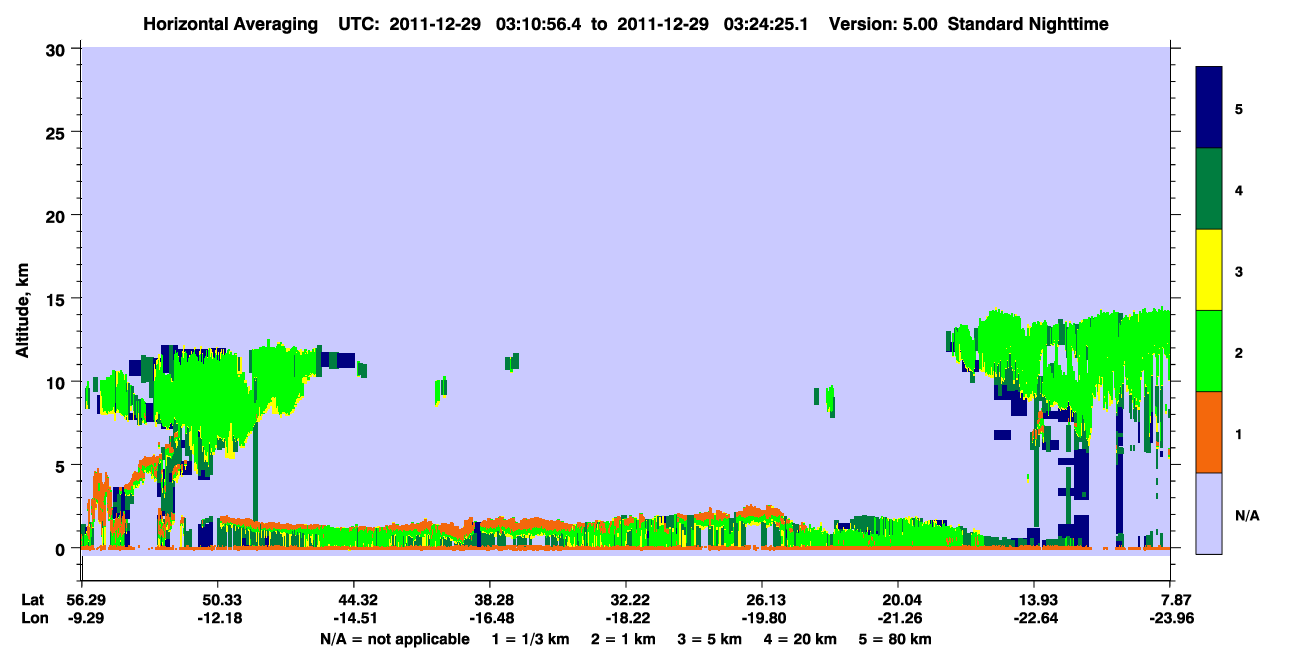Click the 20 altitude tick label

pos(58,215)
